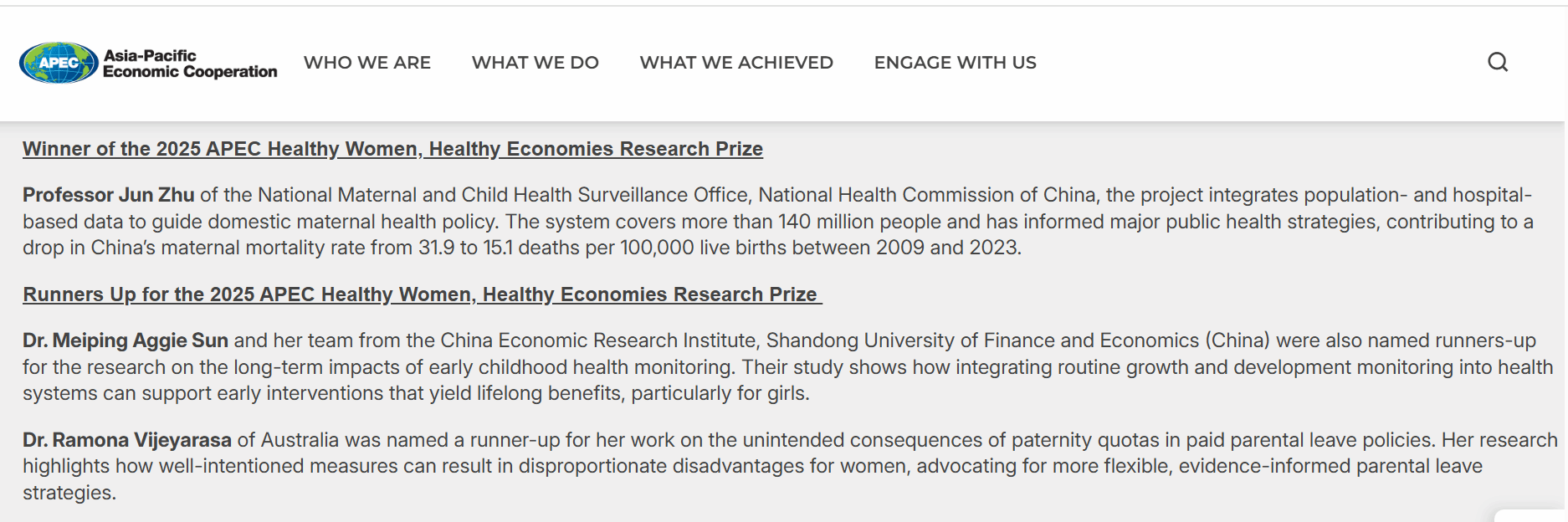Click the Runners Up for the 2025 prize heading
The image size is (1568, 522).
tap(423, 294)
